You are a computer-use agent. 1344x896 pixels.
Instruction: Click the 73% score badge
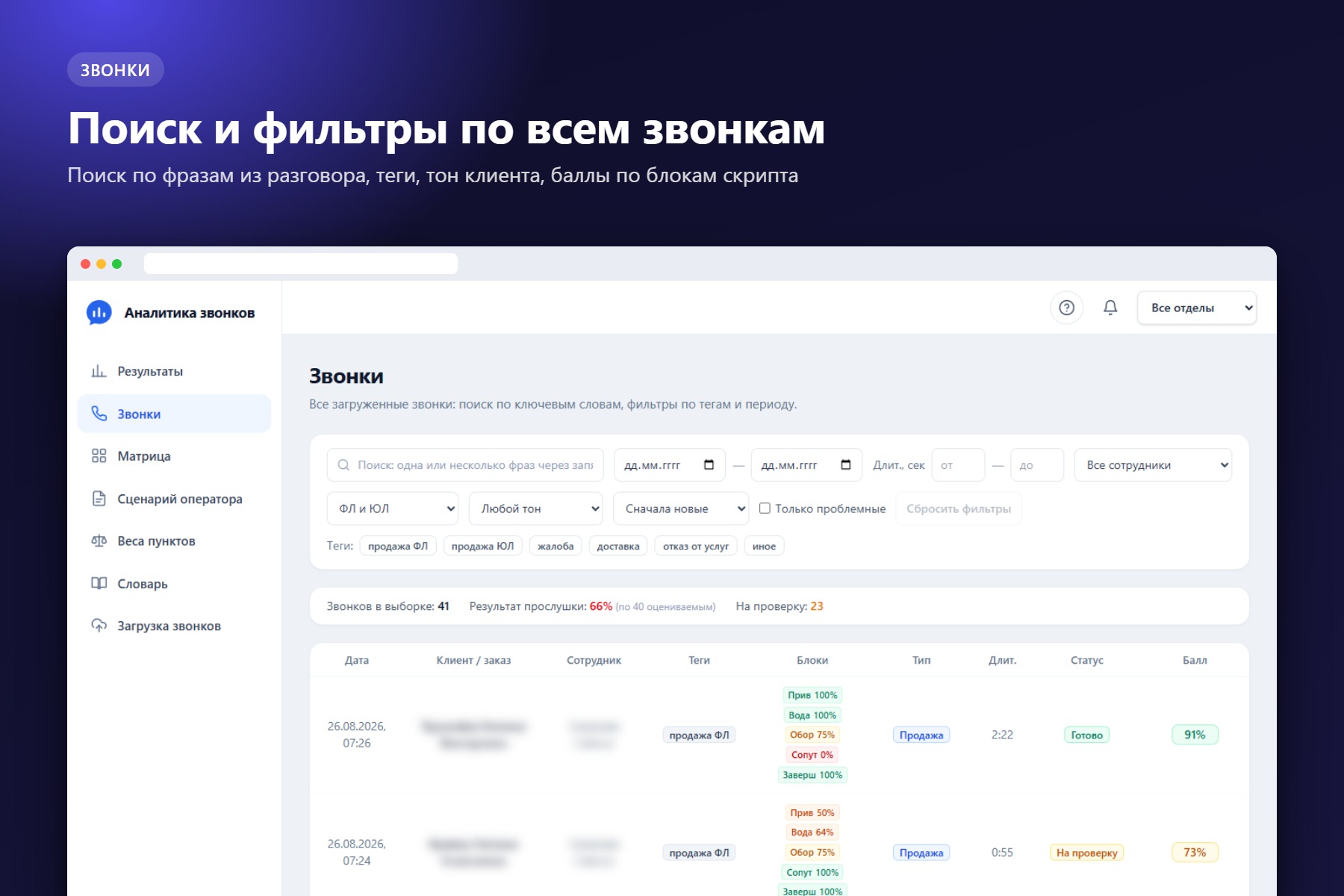point(1195,853)
